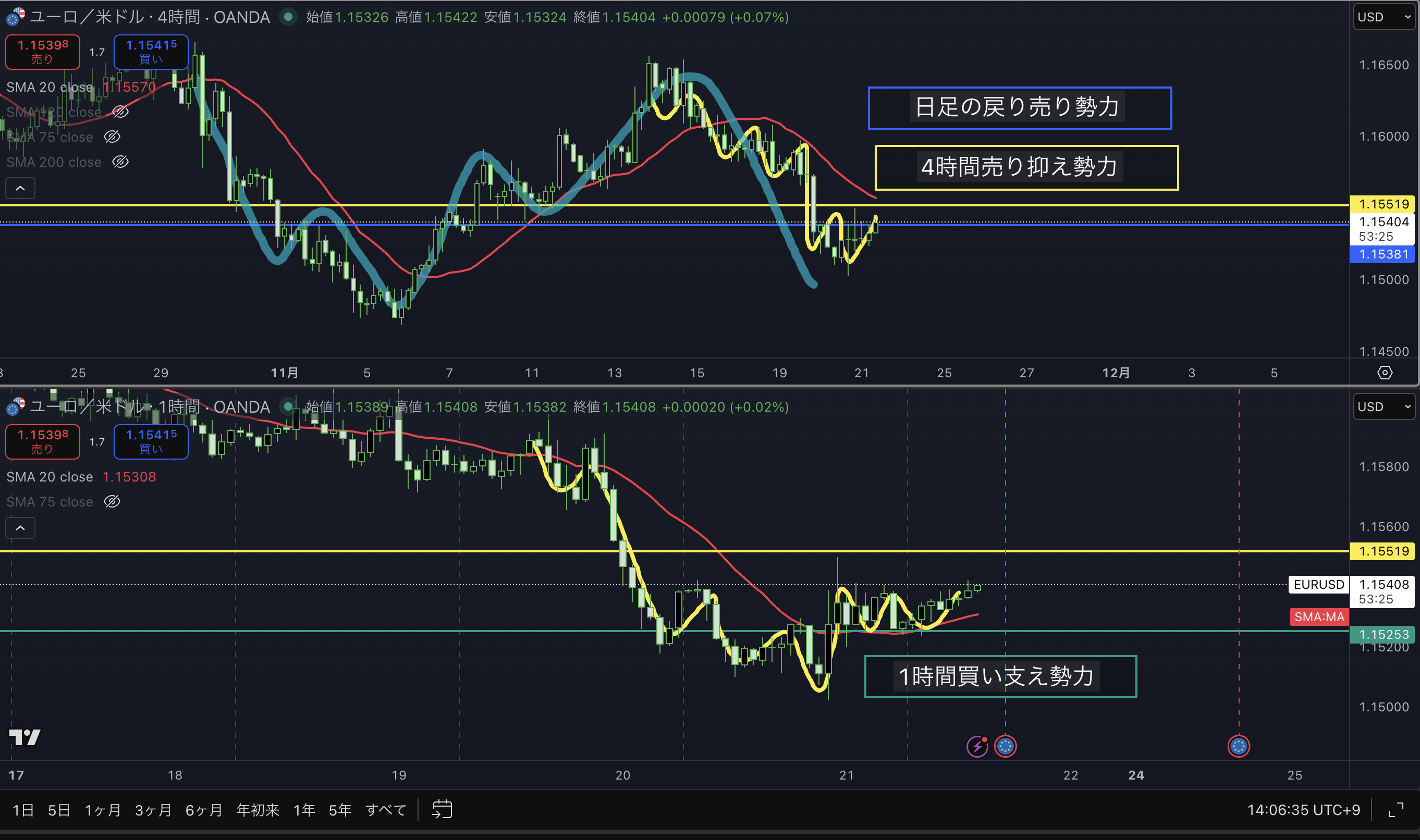The height and width of the screenshot is (840, 1420).
Task: Click the blue 買い buy button on the lower chart
Action: point(151,441)
